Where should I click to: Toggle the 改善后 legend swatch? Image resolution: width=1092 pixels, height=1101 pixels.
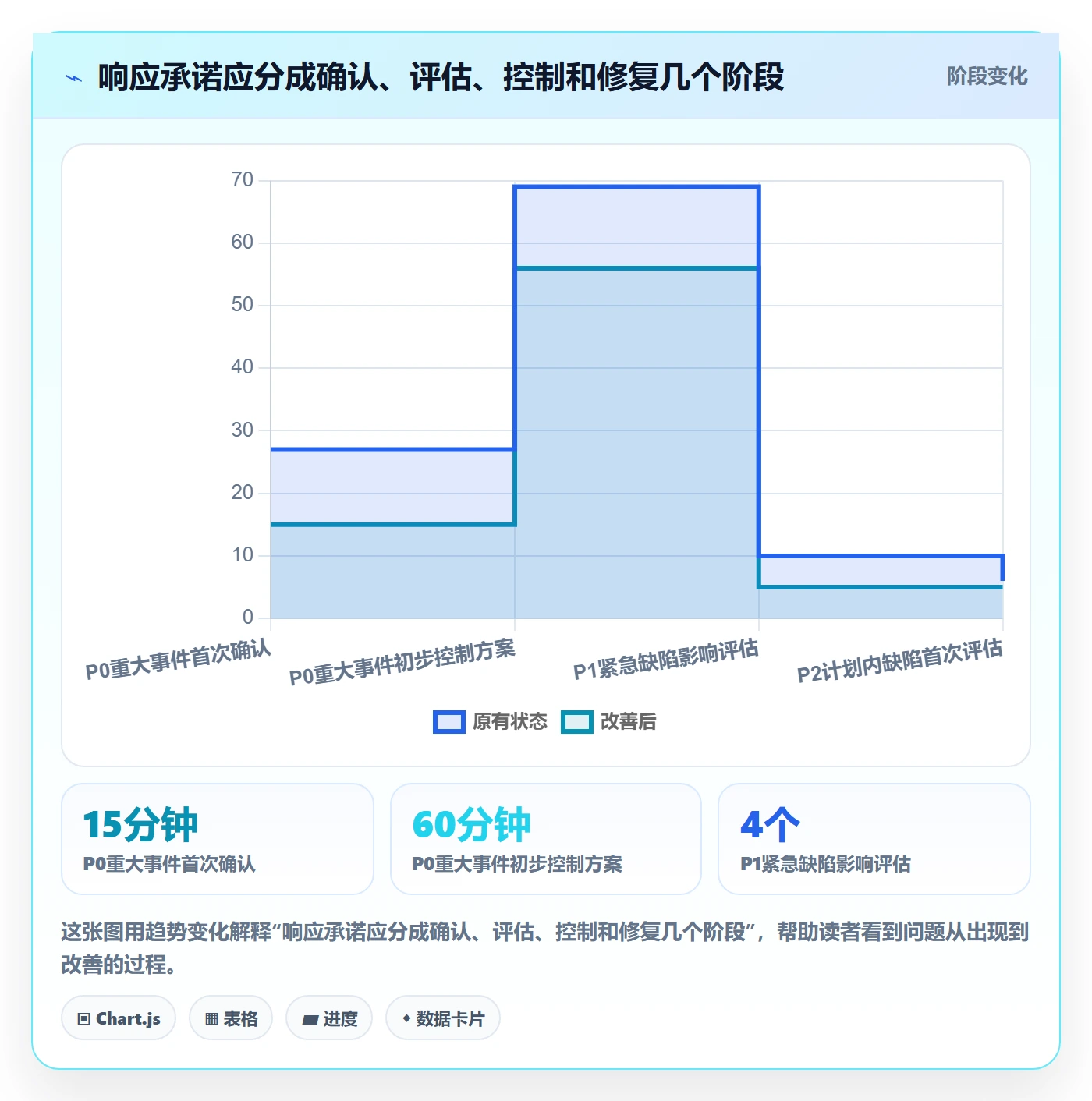(x=577, y=722)
